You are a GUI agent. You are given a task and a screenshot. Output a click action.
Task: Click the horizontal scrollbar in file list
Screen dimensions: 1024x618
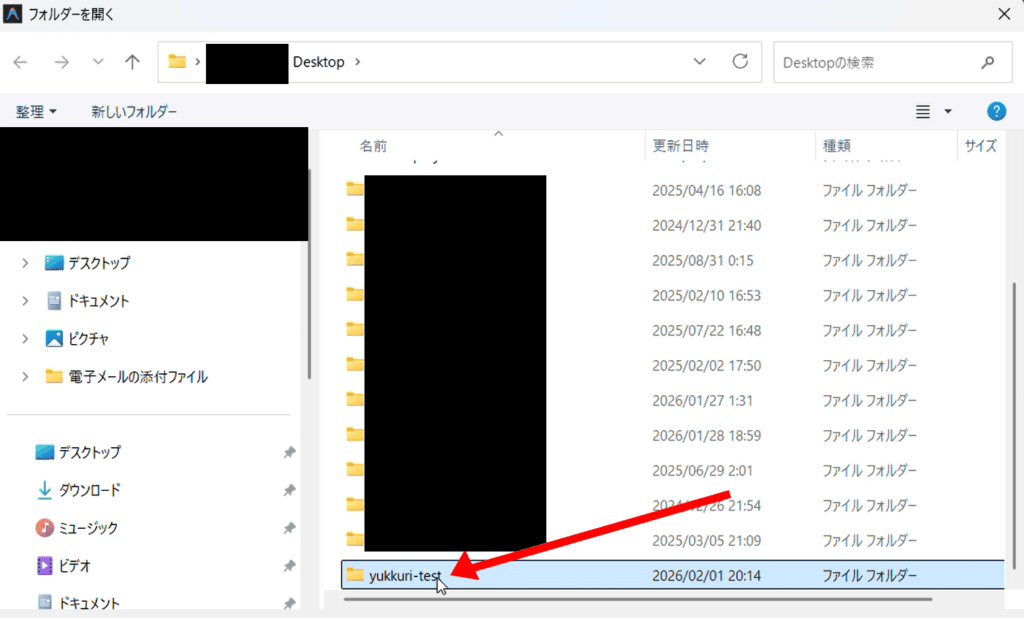tap(637, 599)
